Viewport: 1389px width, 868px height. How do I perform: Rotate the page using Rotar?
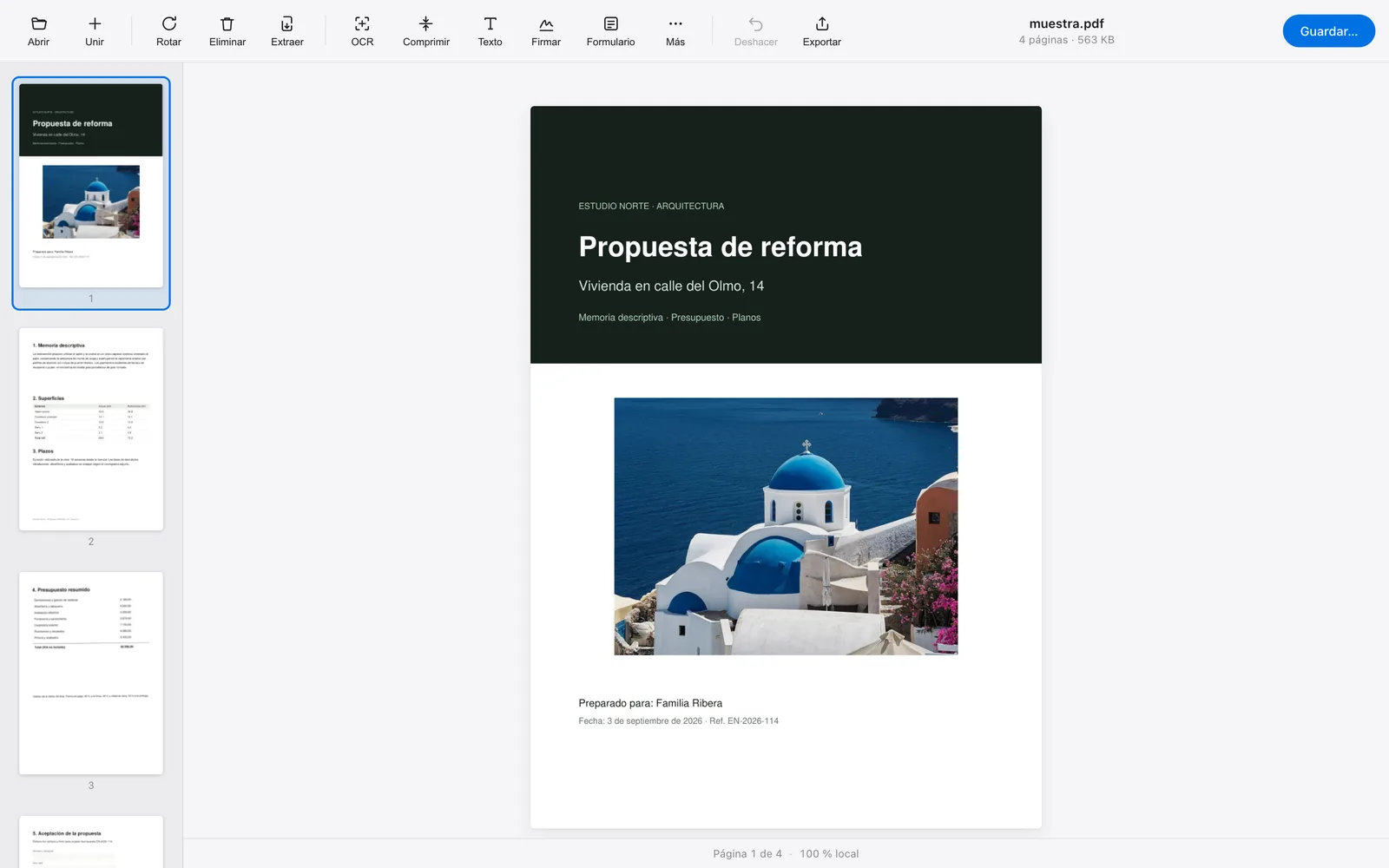tap(168, 31)
